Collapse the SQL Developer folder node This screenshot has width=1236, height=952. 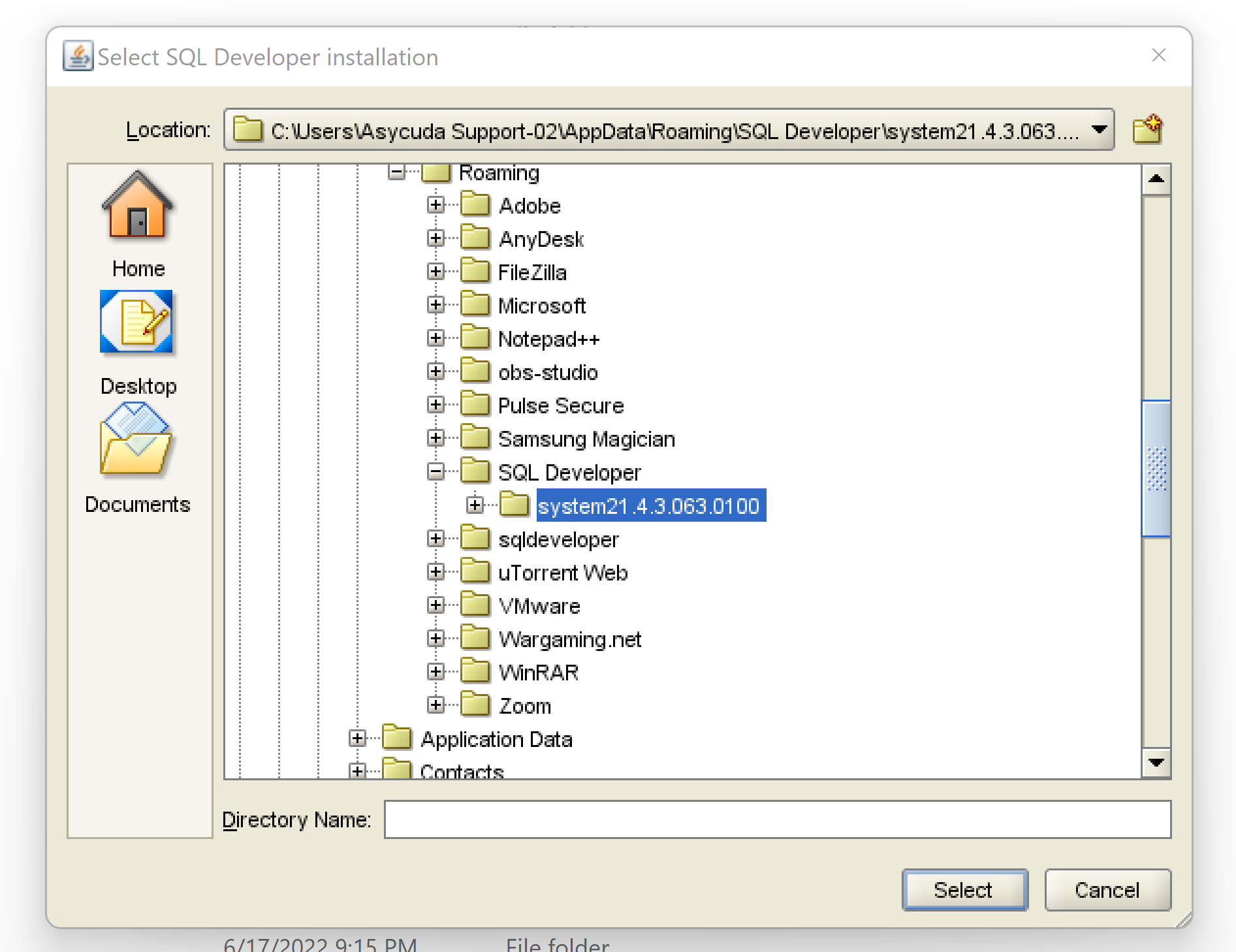pos(436,471)
